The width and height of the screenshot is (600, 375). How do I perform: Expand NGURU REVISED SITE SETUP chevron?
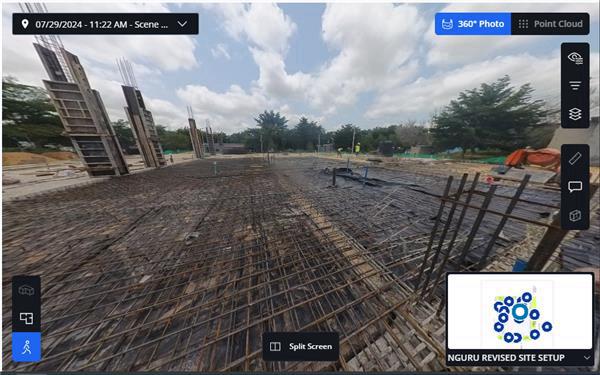tap(587, 357)
